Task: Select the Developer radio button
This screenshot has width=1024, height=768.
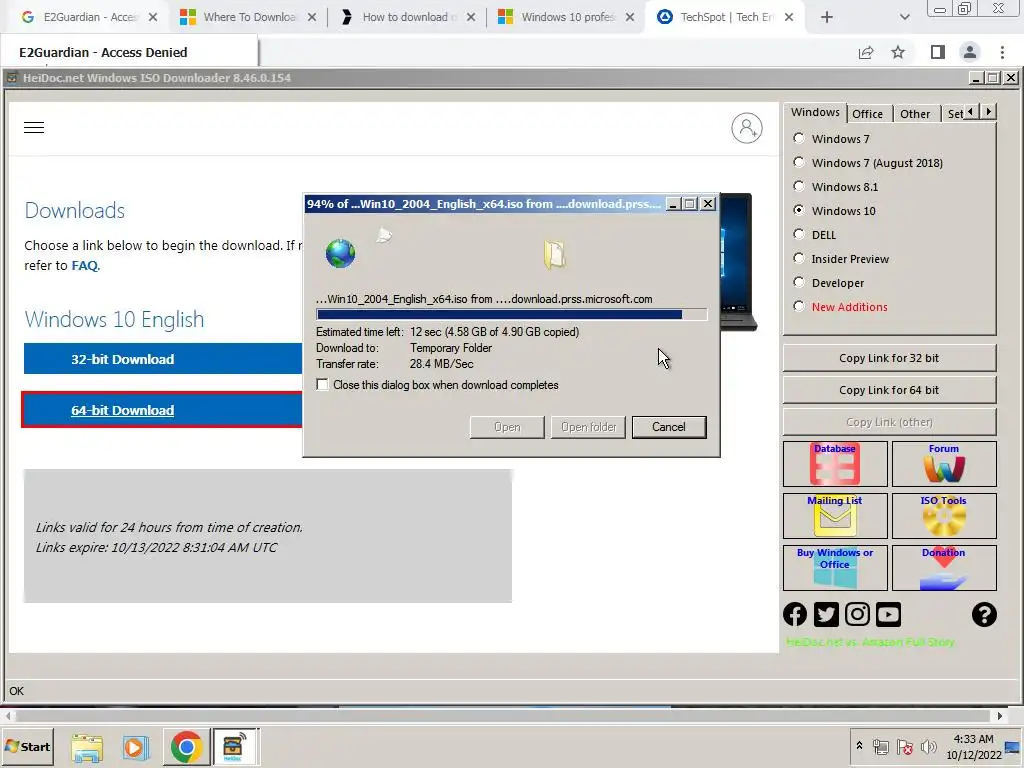Action: point(799,283)
